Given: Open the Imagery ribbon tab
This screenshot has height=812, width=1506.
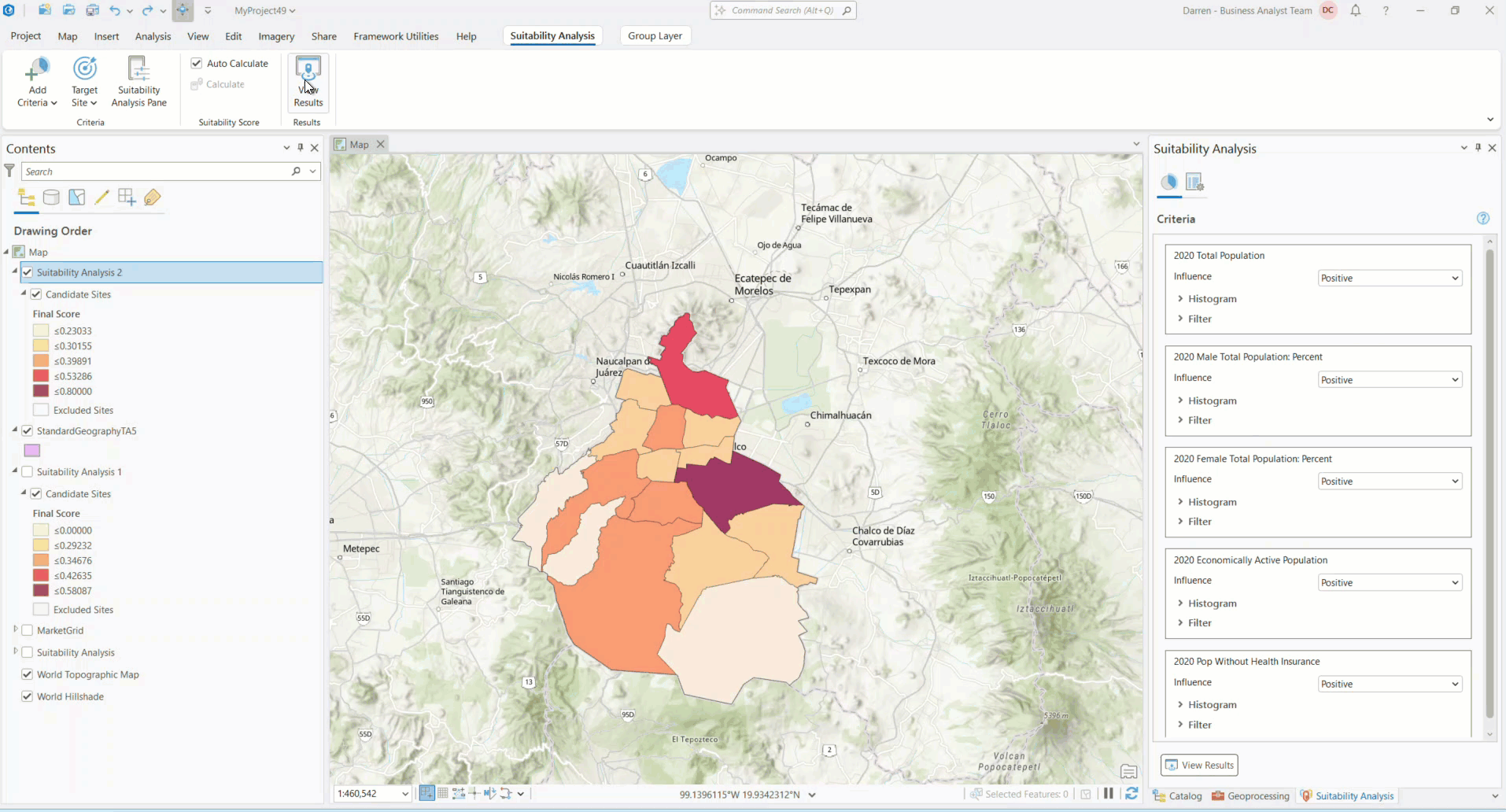Looking at the screenshot, I should pyautogui.click(x=276, y=36).
